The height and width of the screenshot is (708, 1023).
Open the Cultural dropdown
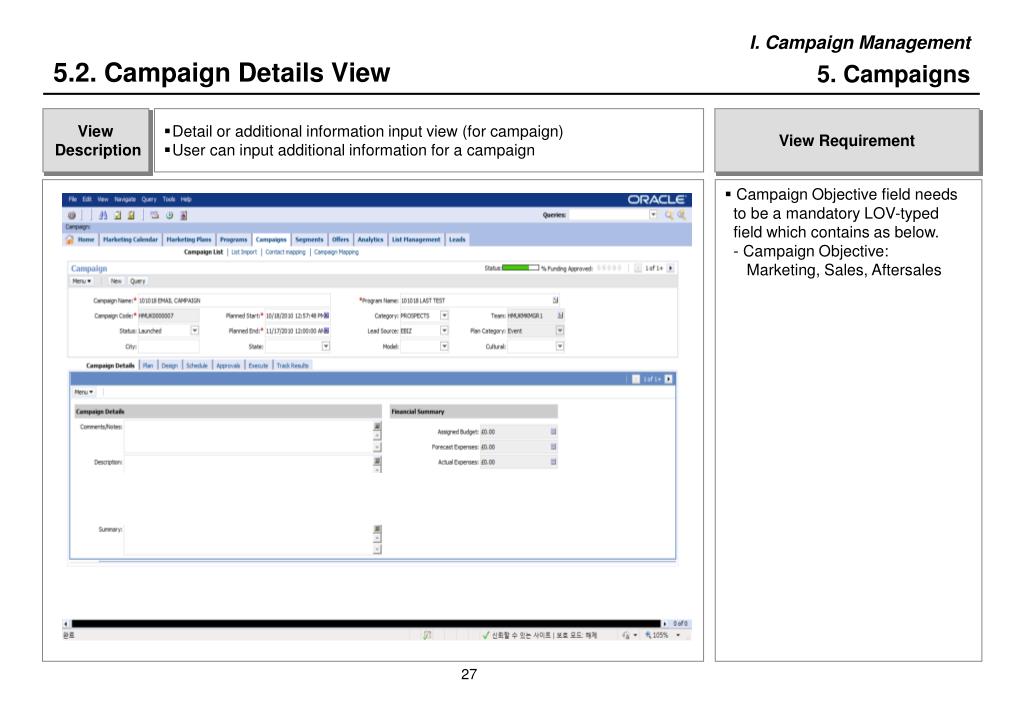(560, 346)
